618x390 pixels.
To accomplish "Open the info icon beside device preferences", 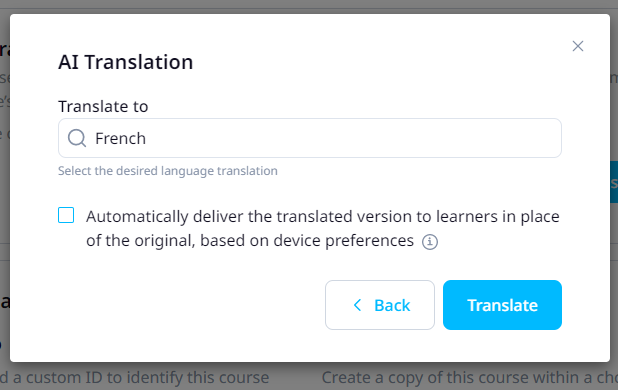I will [x=430, y=242].
